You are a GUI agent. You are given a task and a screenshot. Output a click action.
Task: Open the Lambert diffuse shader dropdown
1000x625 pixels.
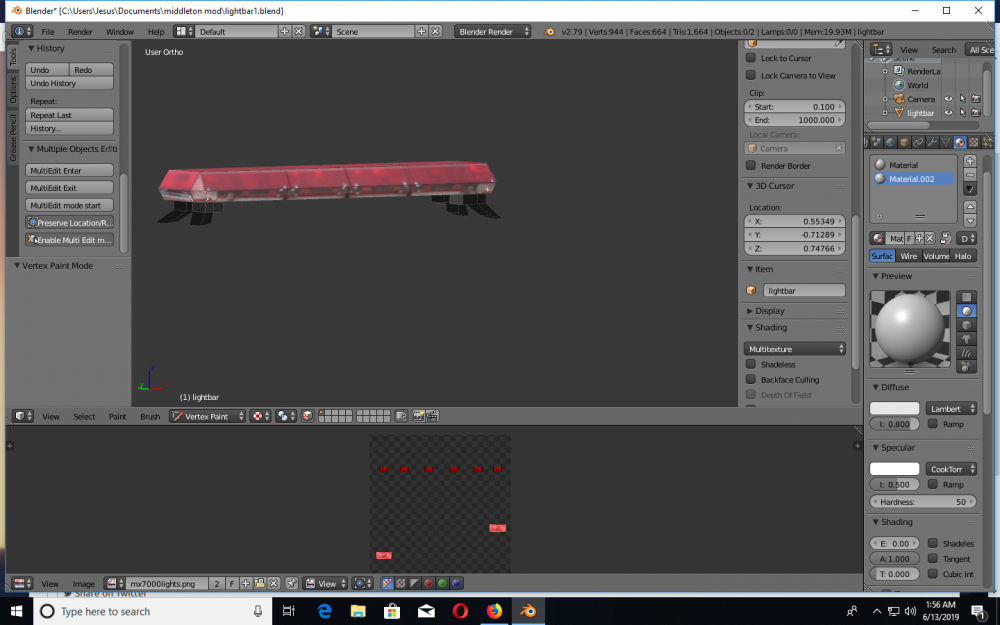[951, 408]
